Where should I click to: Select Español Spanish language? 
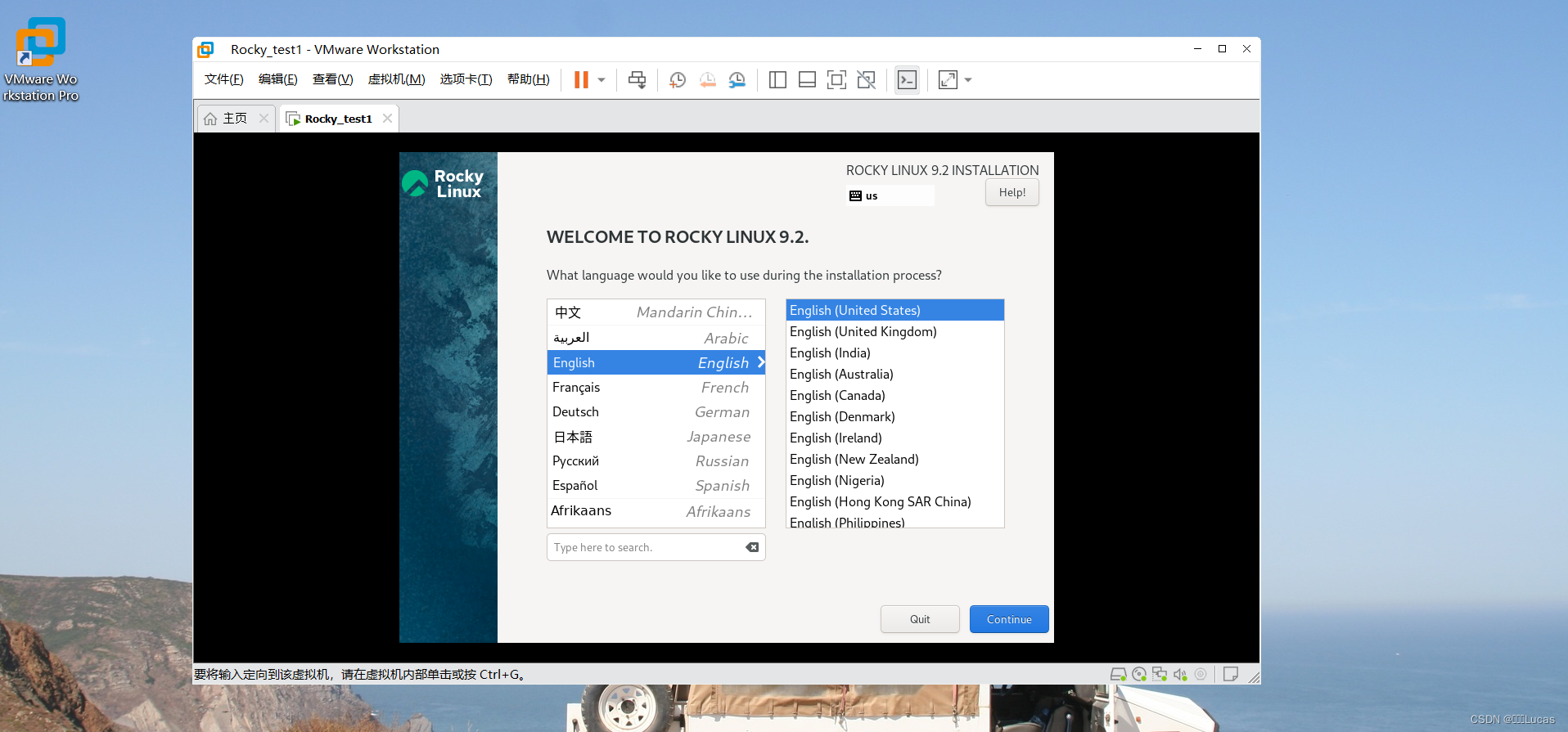tap(656, 486)
